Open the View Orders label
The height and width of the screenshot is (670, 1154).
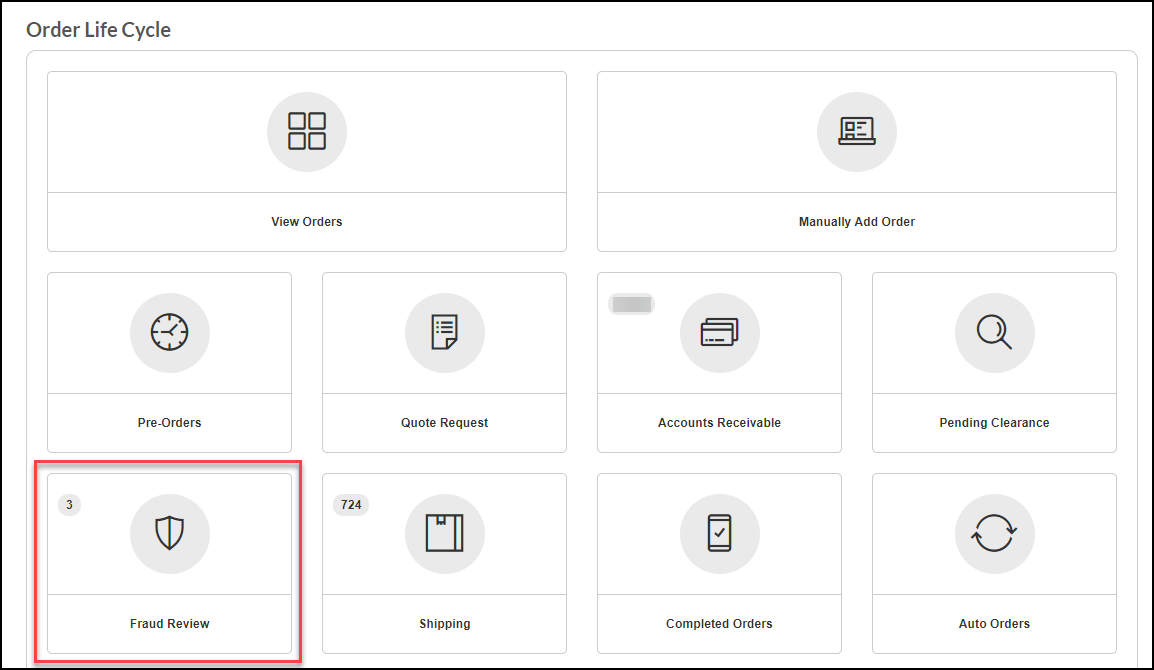(x=307, y=222)
